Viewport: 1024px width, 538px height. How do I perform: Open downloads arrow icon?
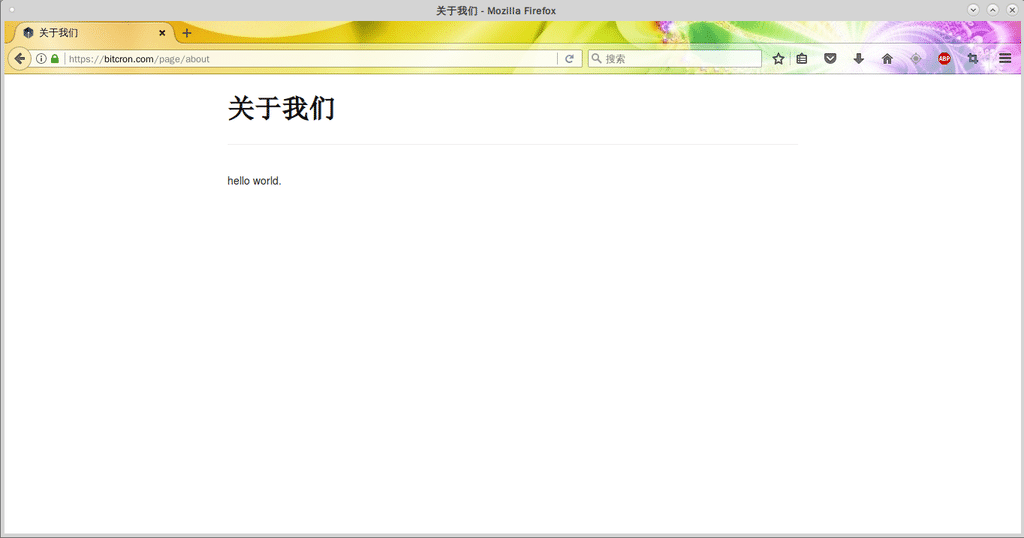pyautogui.click(x=859, y=59)
